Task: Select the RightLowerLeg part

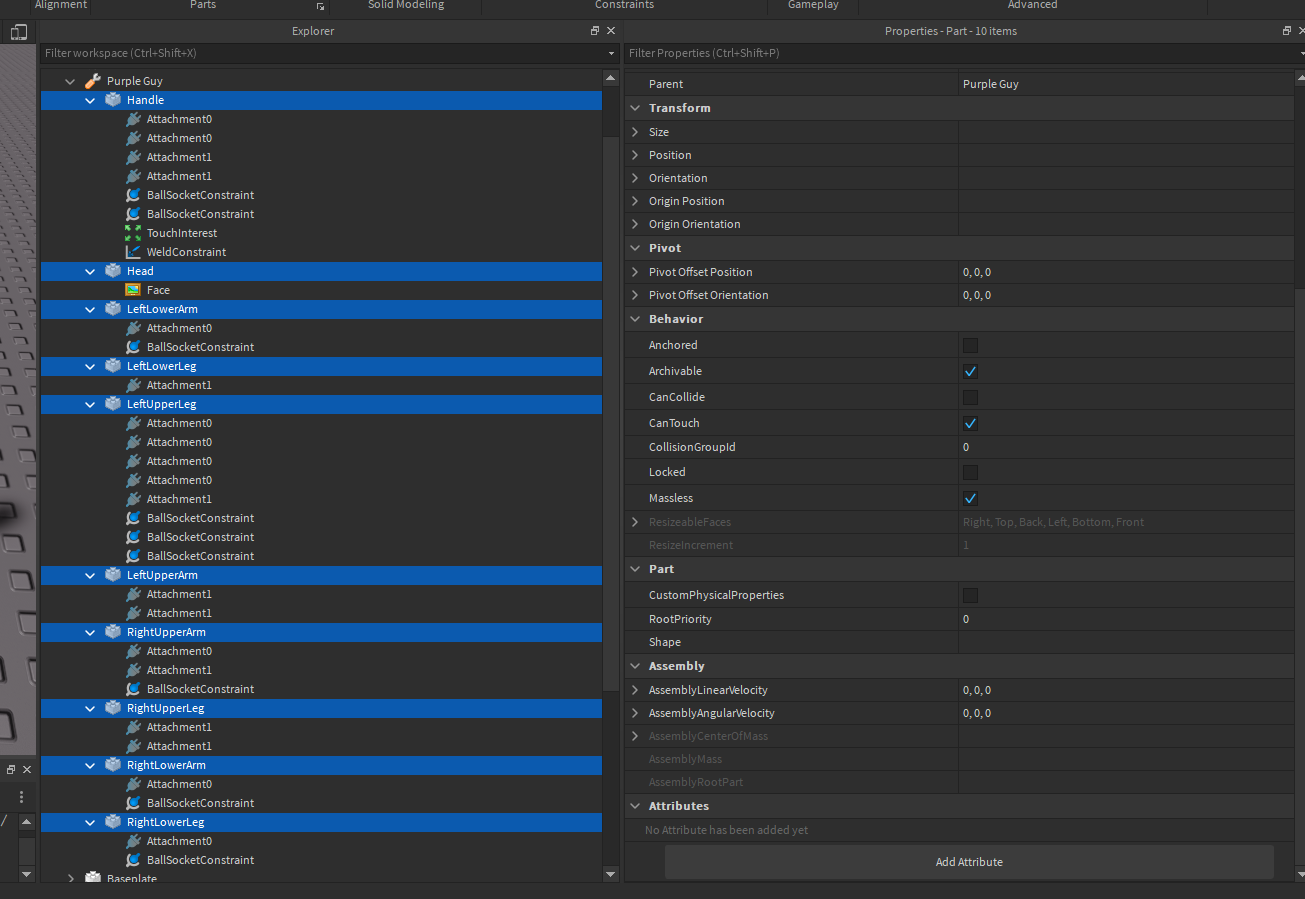Action: [x=165, y=822]
